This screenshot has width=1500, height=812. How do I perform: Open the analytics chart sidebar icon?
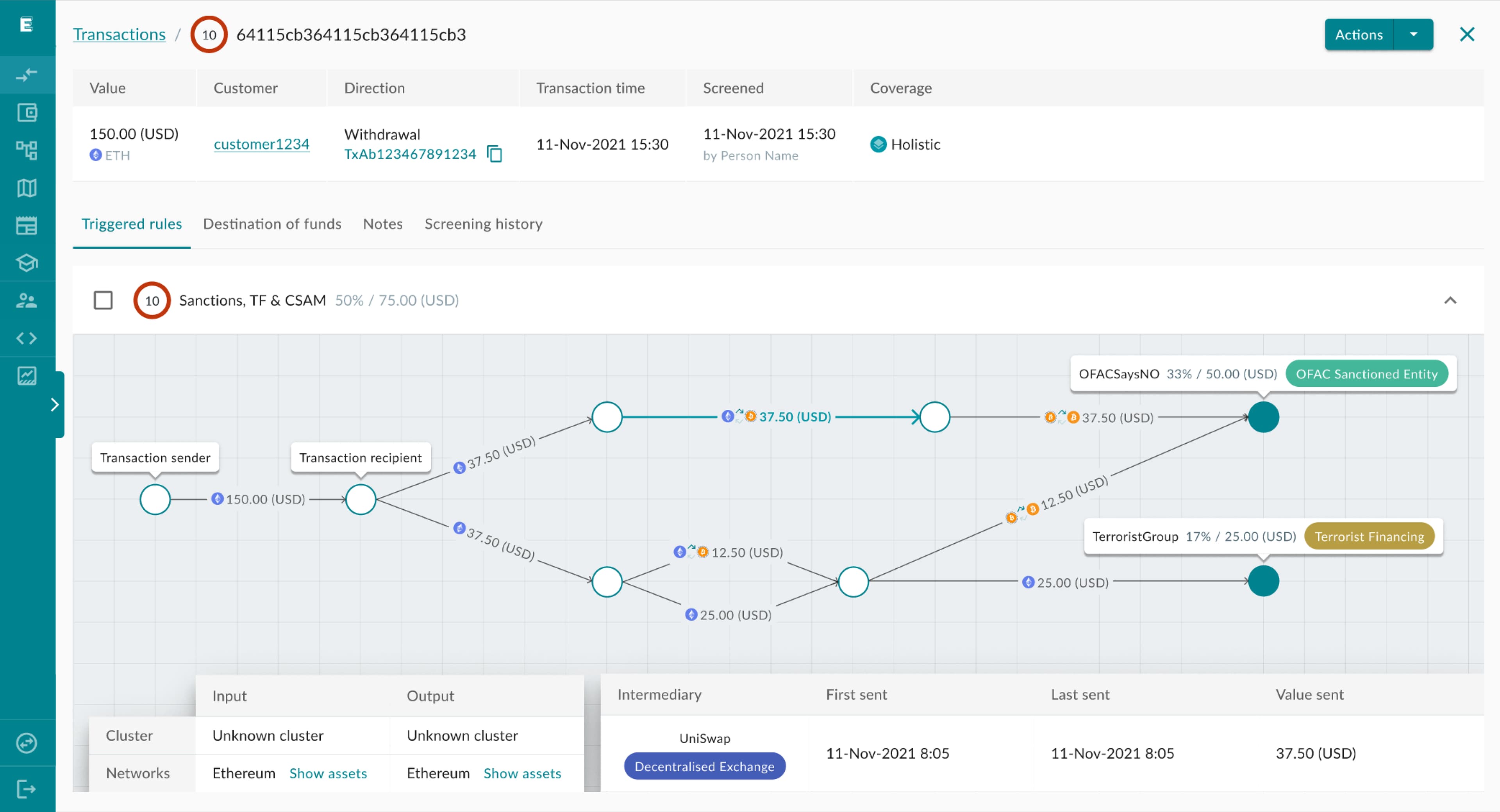(27, 375)
